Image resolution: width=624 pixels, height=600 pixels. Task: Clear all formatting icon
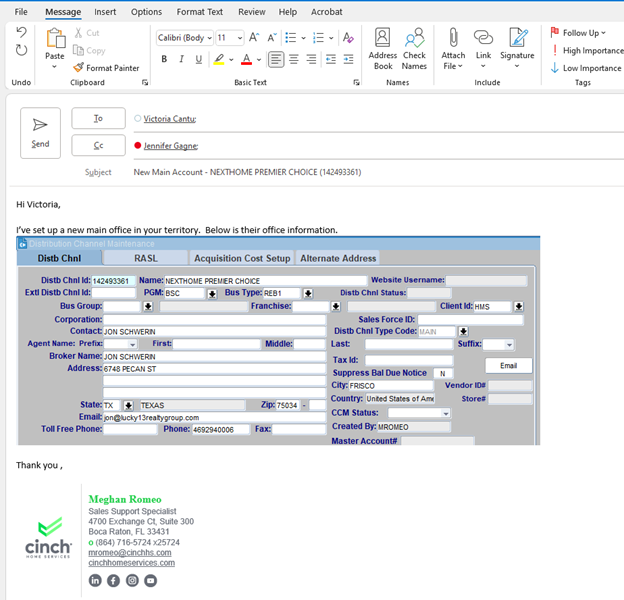pyautogui.click(x=348, y=38)
